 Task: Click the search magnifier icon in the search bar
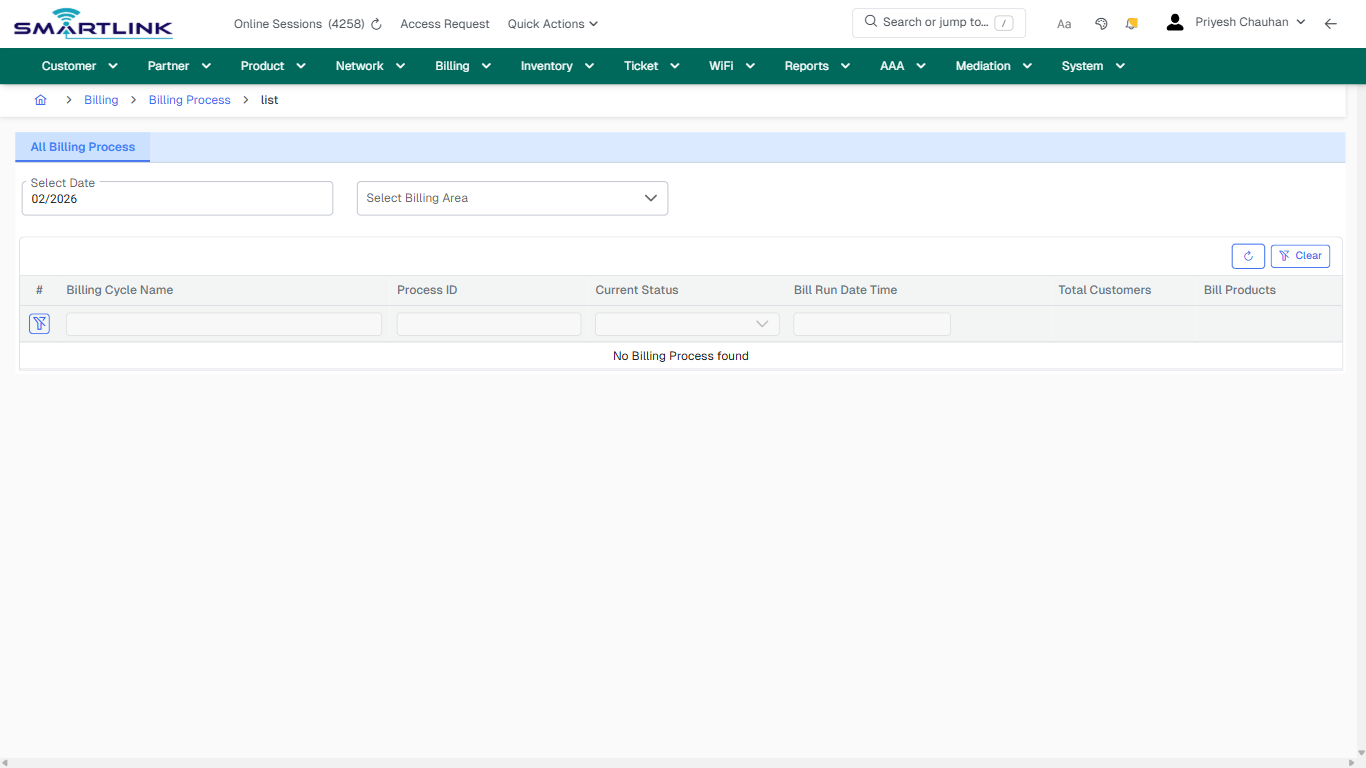pyautogui.click(x=869, y=21)
